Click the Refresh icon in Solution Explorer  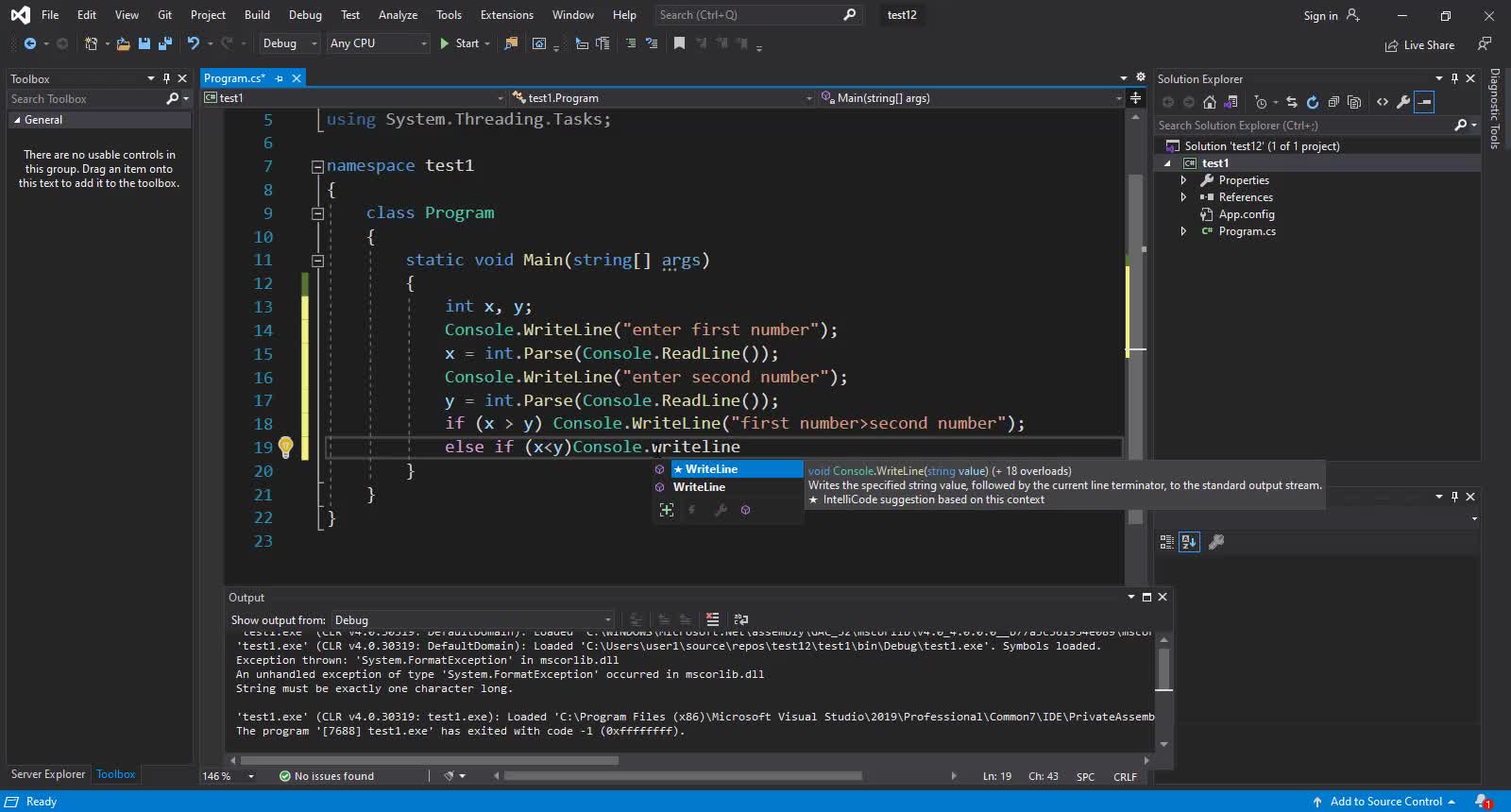(x=1312, y=102)
